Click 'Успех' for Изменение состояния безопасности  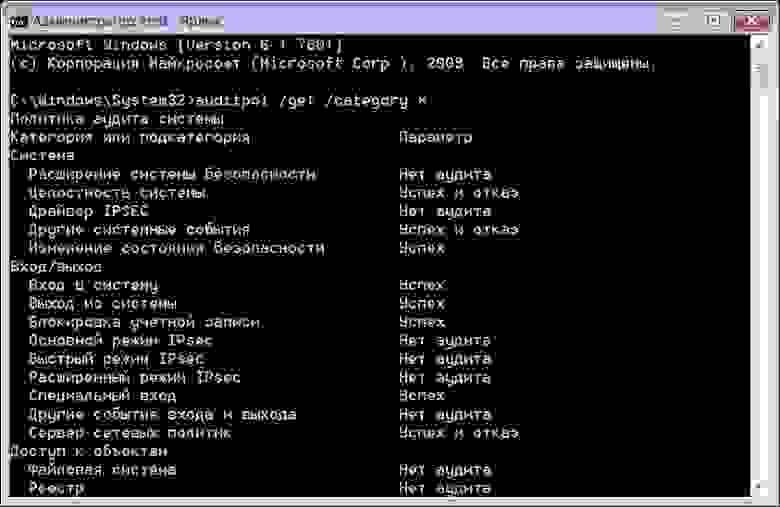pyautogui.click(x=422, y=248)
